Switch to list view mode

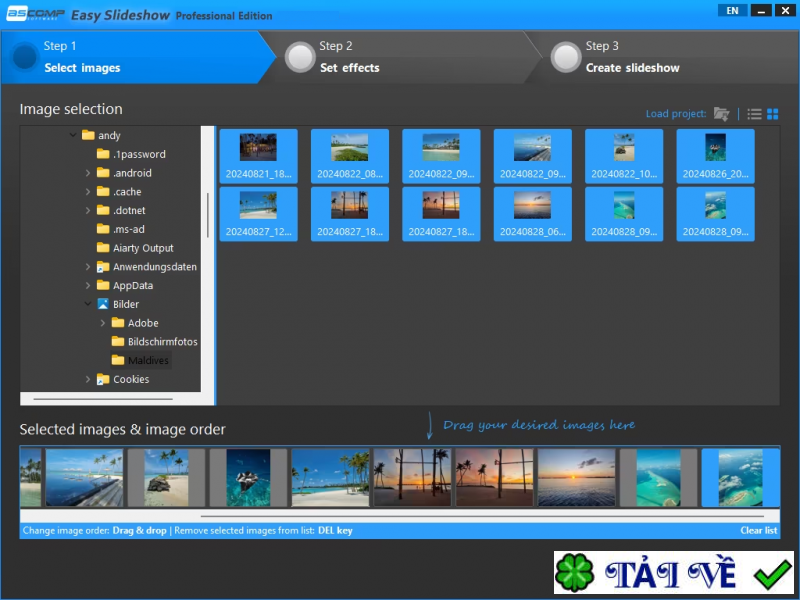[x=755, y=114]
